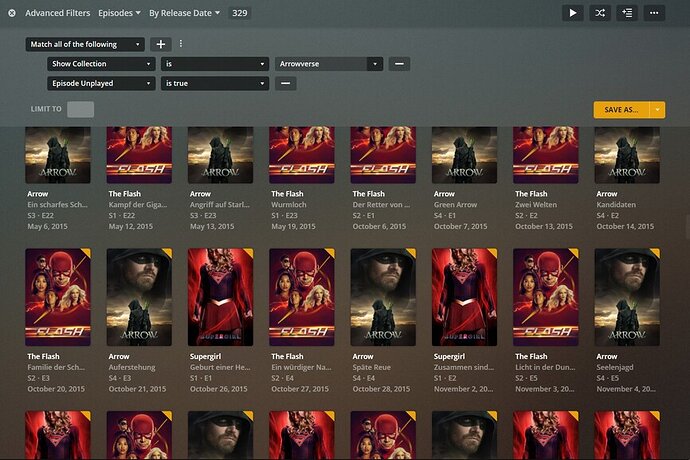Click Arrow title above Ein scharfes Sch...

click(x=38, y=194)
